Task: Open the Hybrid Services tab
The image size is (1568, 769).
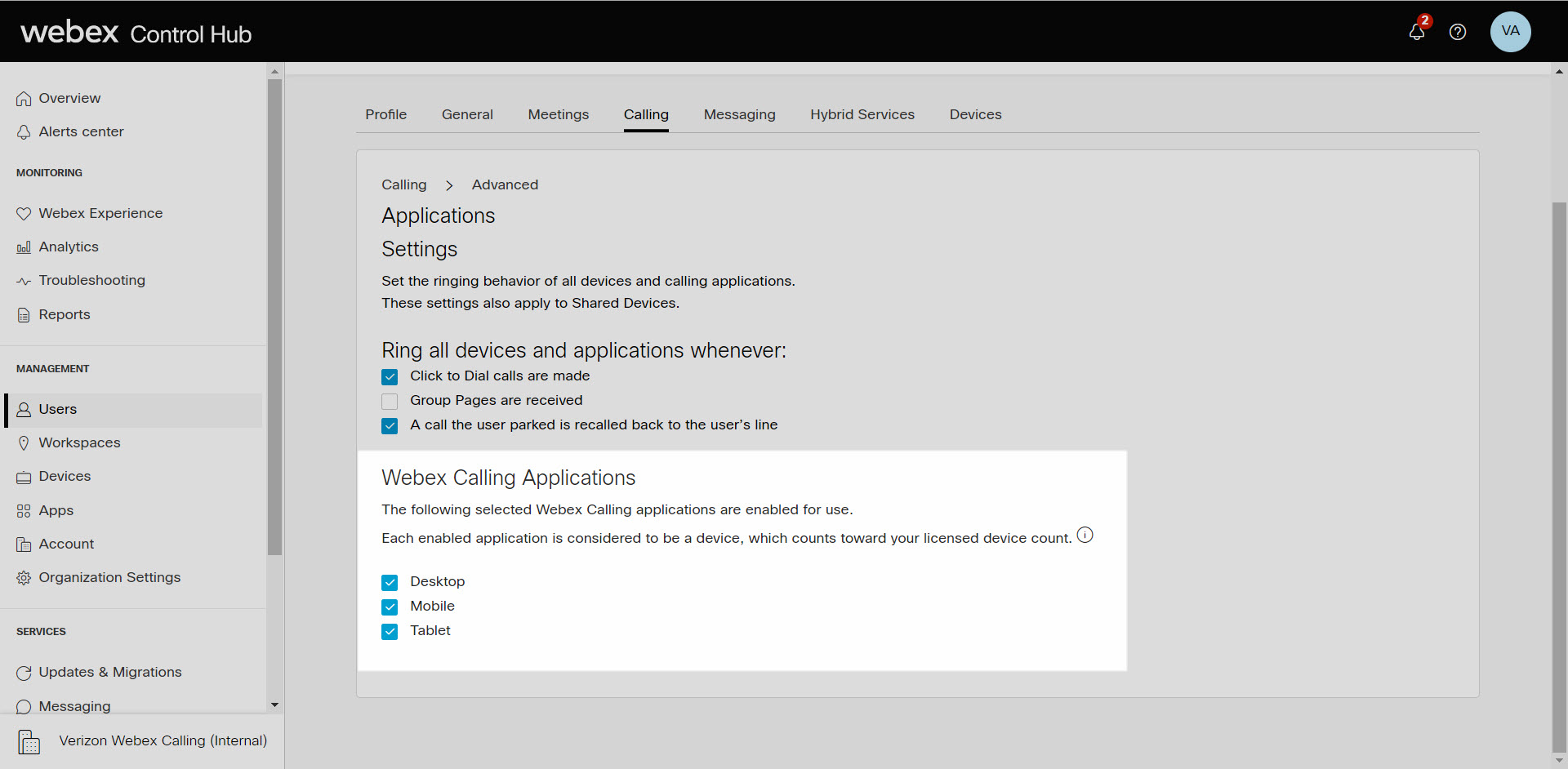Action: tap(862, 114)
